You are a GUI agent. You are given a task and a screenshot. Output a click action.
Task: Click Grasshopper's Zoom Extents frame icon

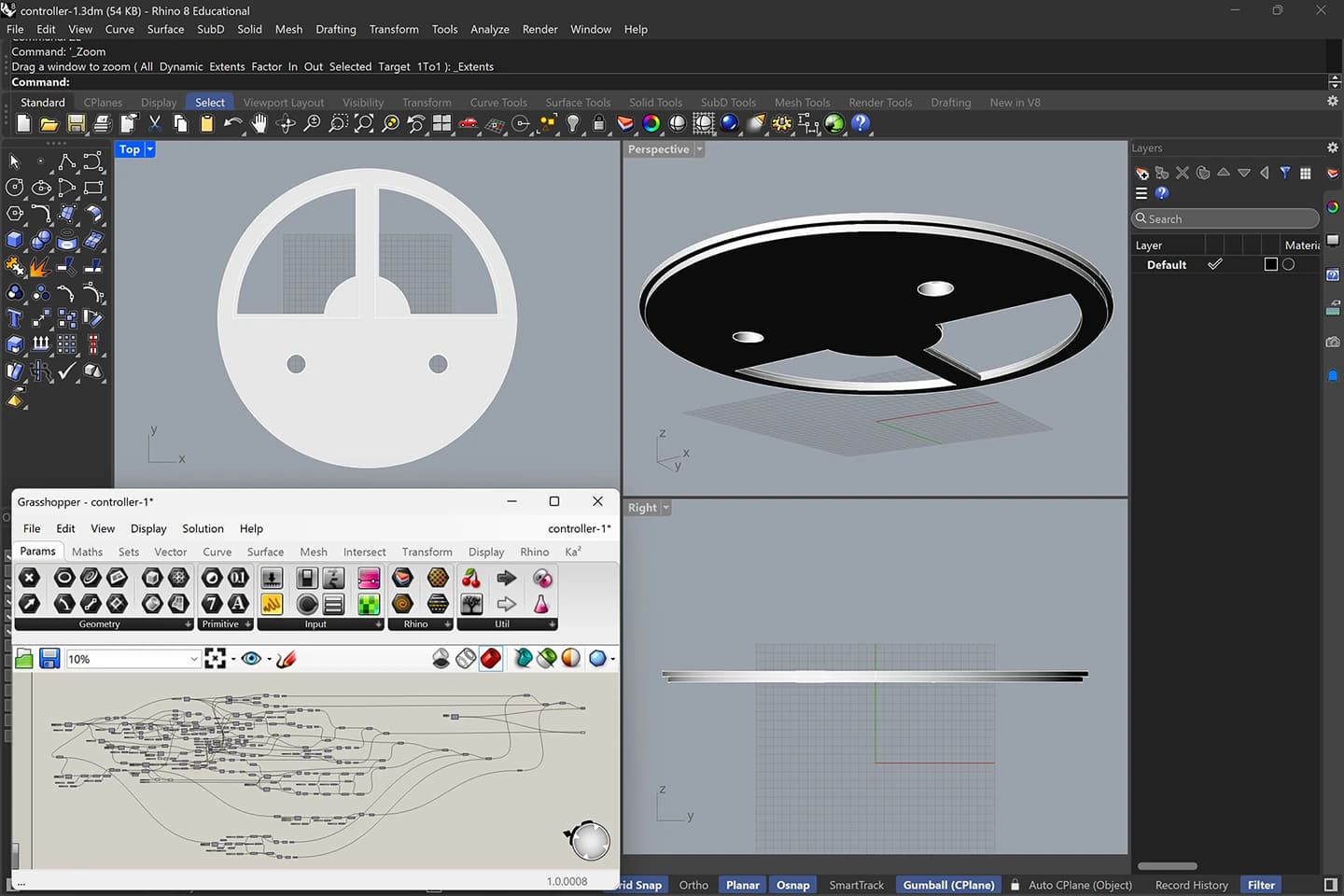click(216, 659)
